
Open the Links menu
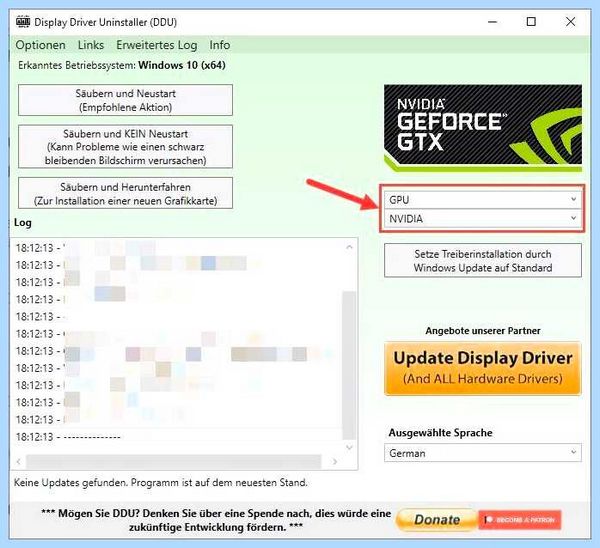pyautogui.click(x=91, y=45)
